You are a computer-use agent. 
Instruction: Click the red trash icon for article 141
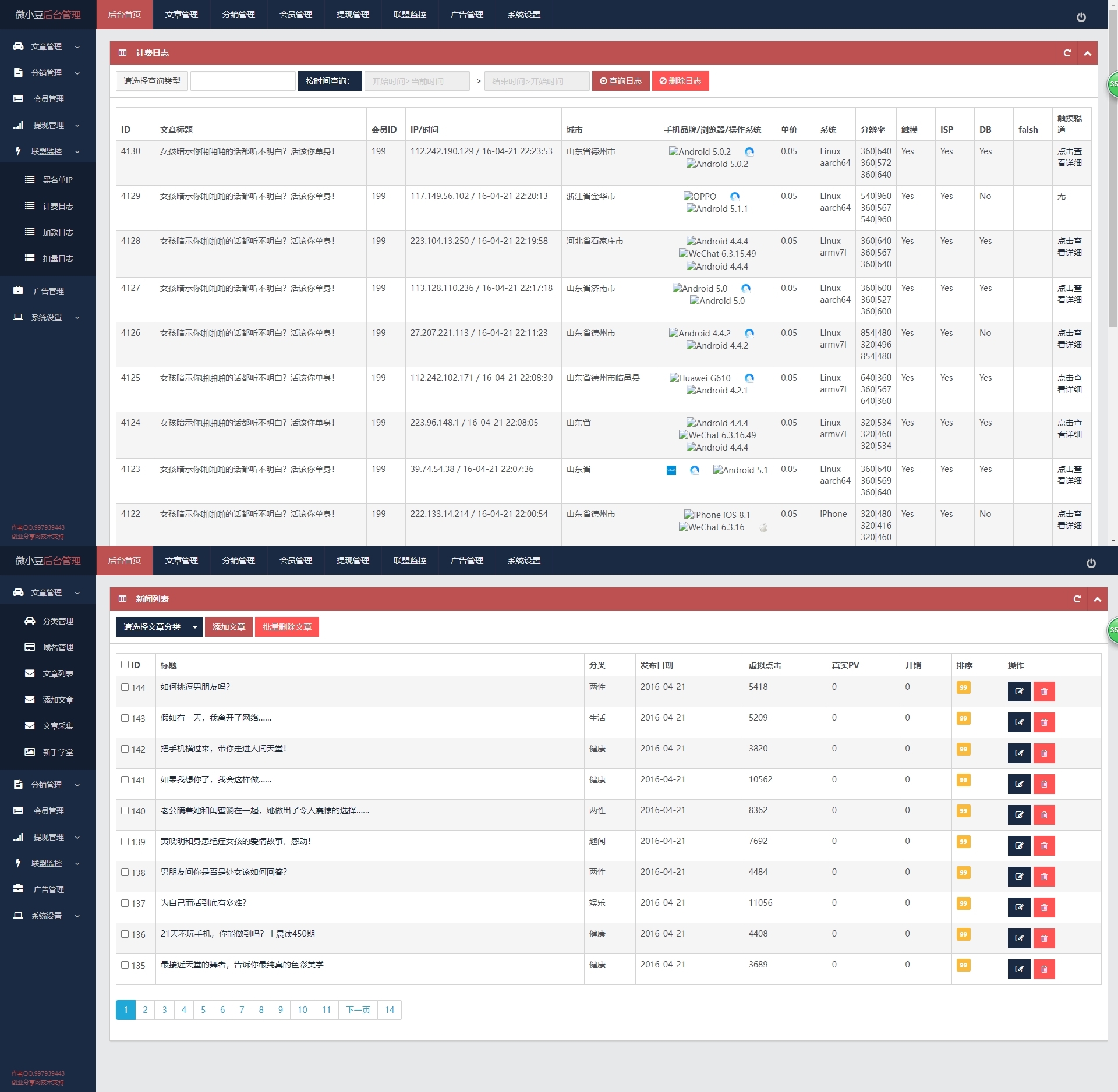1044,784
